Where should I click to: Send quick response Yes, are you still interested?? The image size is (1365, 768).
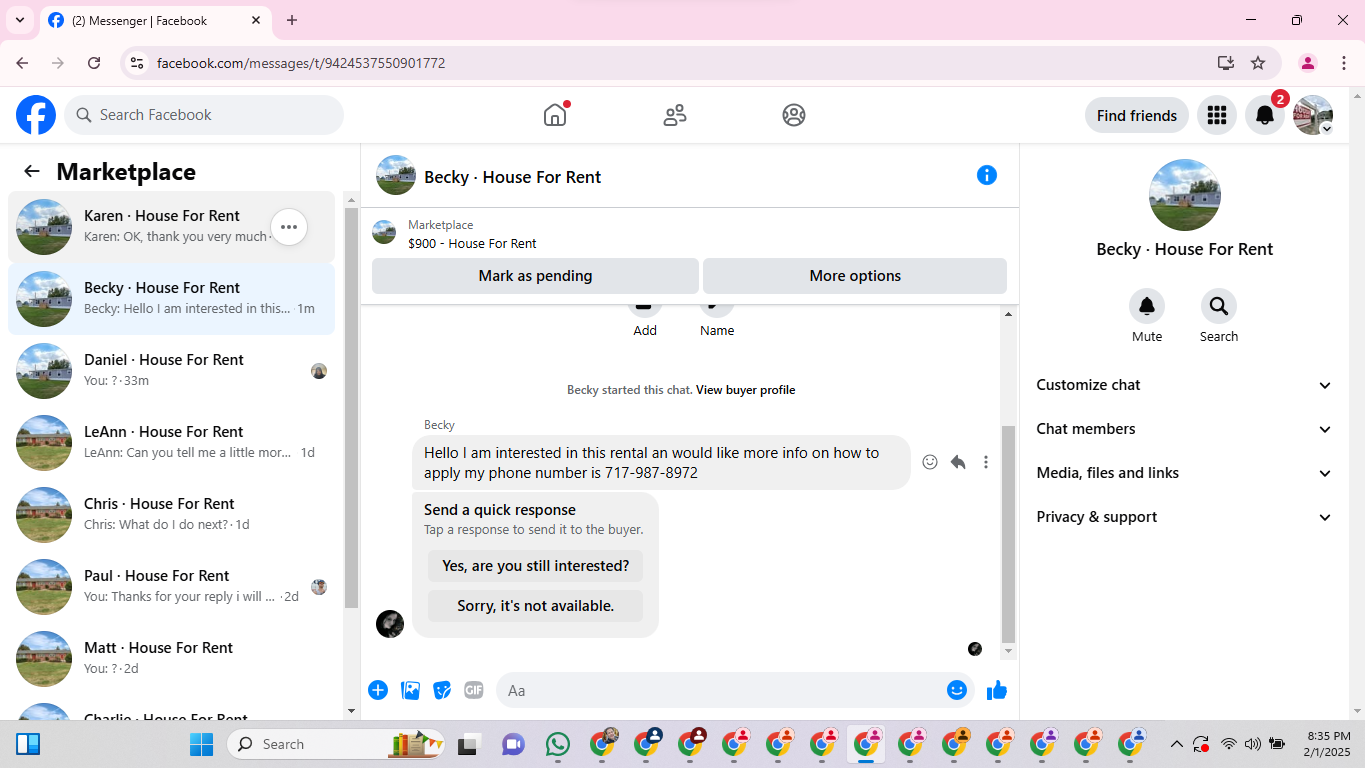coord(535,566)
